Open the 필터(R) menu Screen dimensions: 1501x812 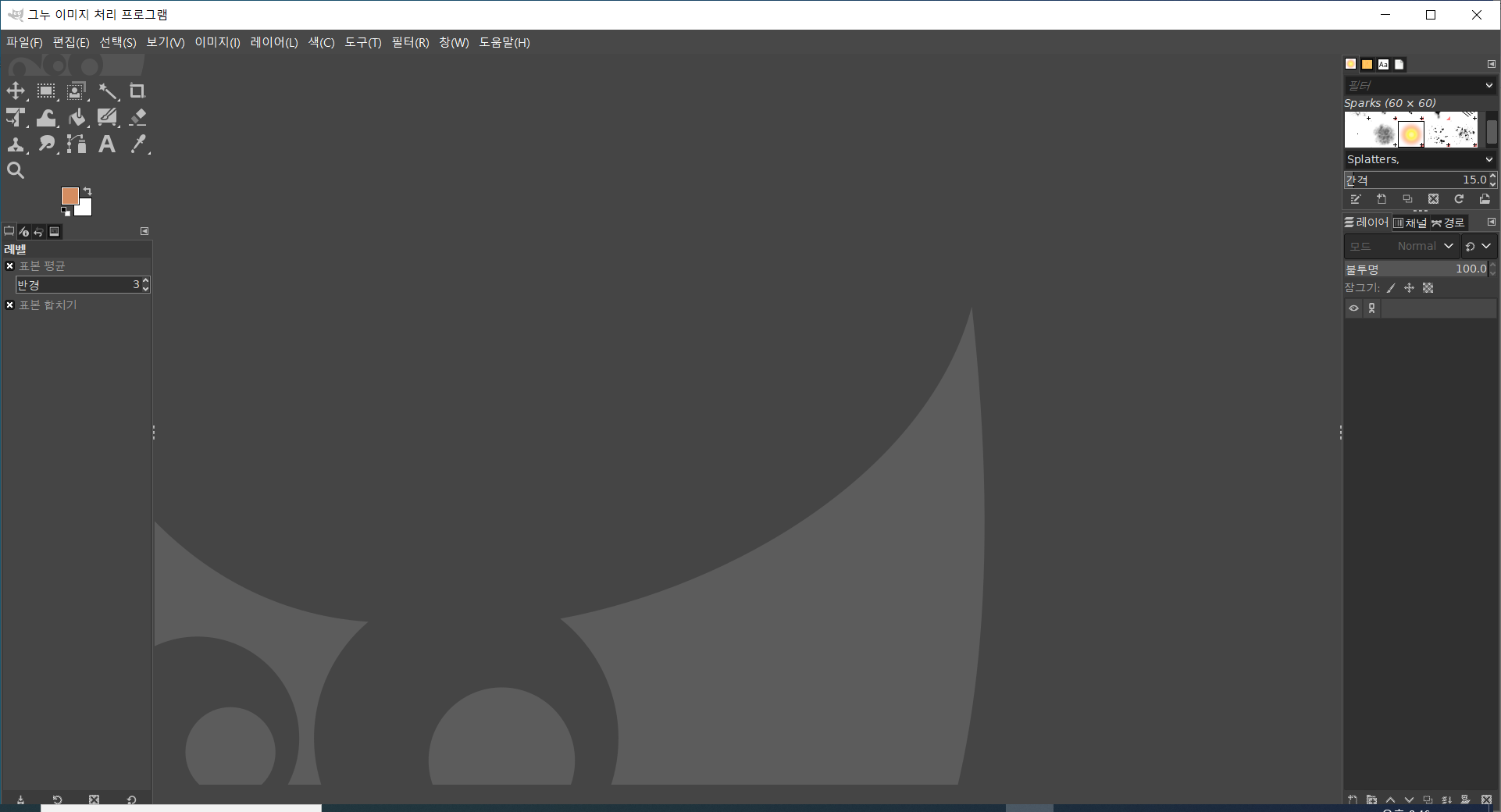coord(410,42)
